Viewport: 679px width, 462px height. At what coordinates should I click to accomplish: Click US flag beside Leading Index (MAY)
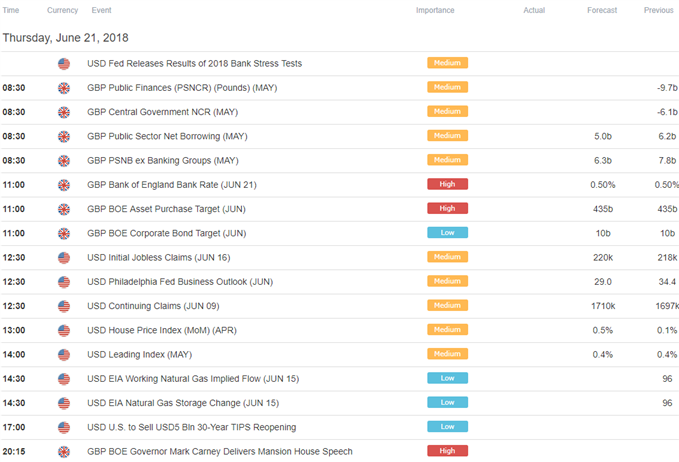tap(64, 355)
